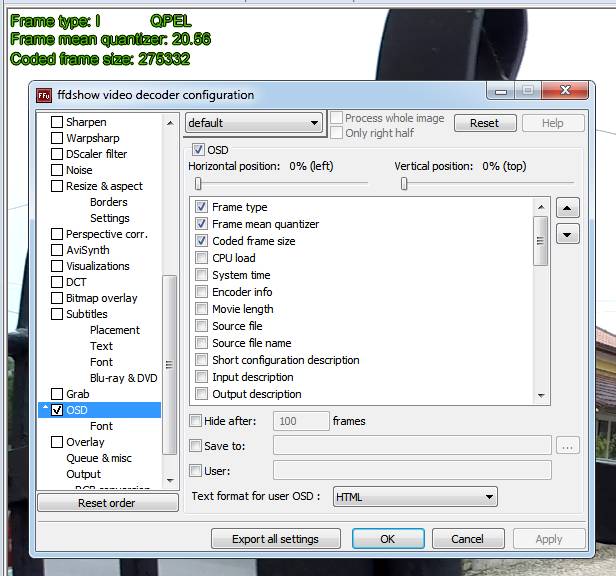Open Output page in tree

click(x=83, y=474)
